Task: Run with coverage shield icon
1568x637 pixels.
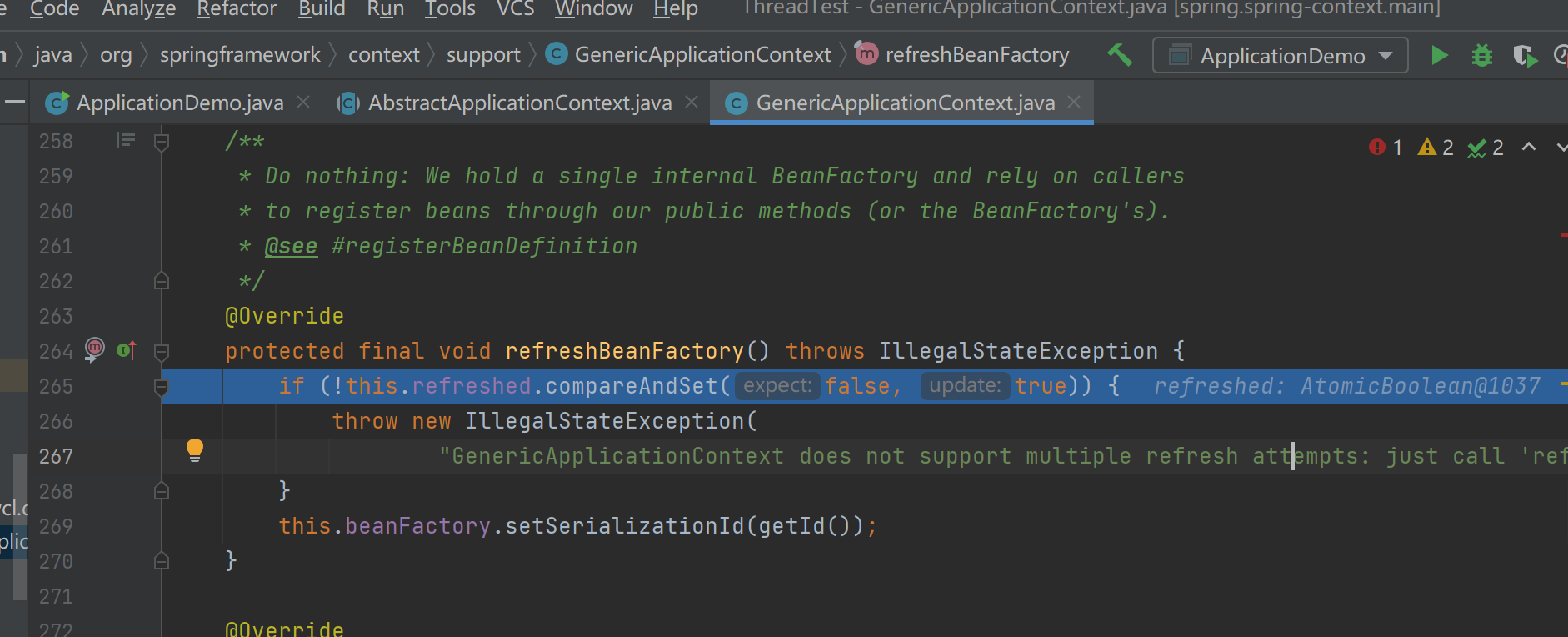Action: click(x=1525, y=56)
